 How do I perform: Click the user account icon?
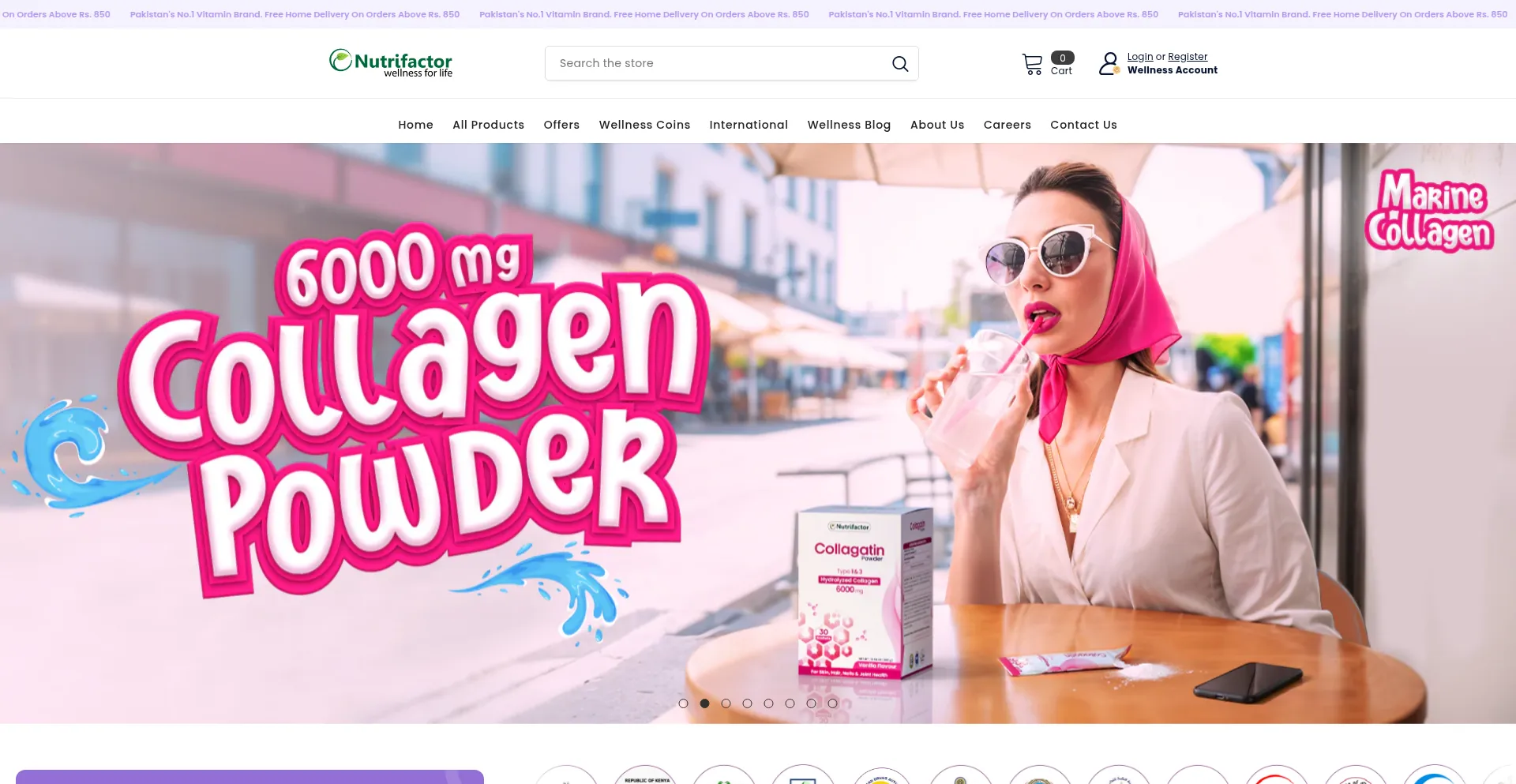(1109, 63)
